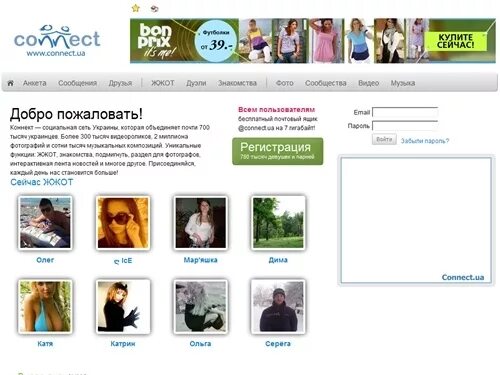Viewport: 500px width, 375px height.
Task: Click the Сейчас ЖЖОТ heading link
Action: click(x=42, y=182)
